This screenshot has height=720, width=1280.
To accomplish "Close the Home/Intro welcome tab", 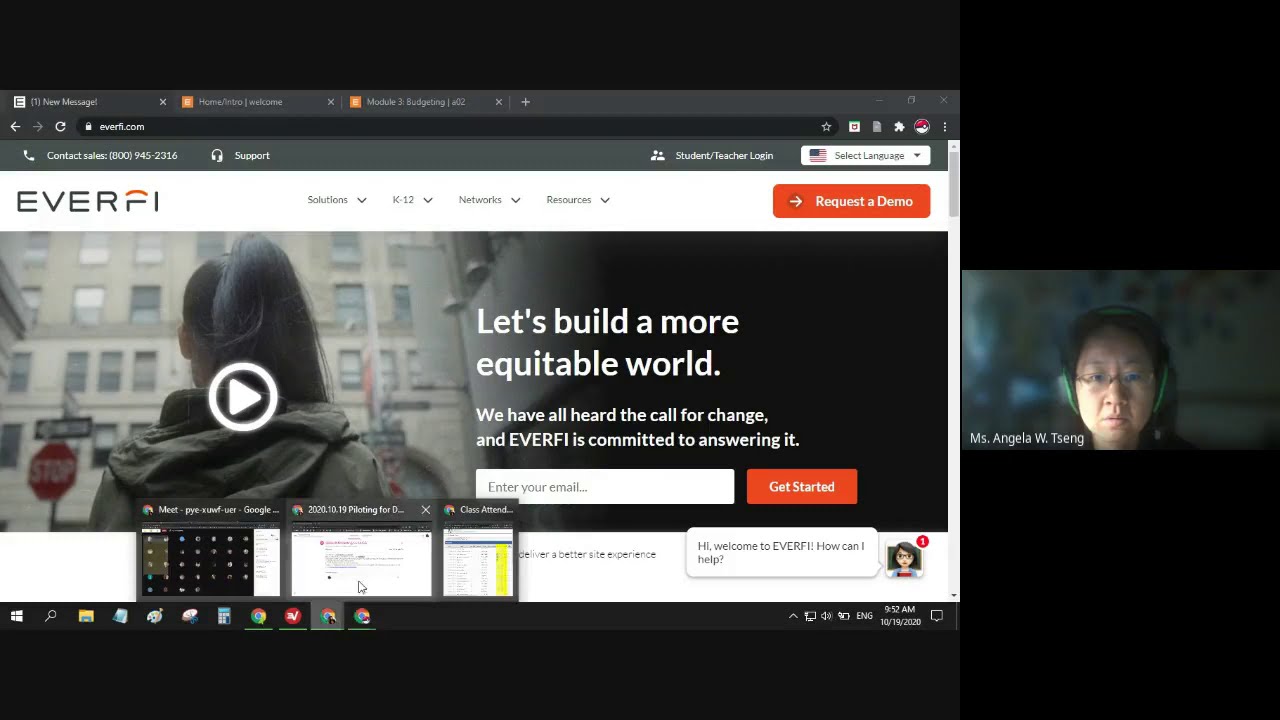I will click(331, 102).
